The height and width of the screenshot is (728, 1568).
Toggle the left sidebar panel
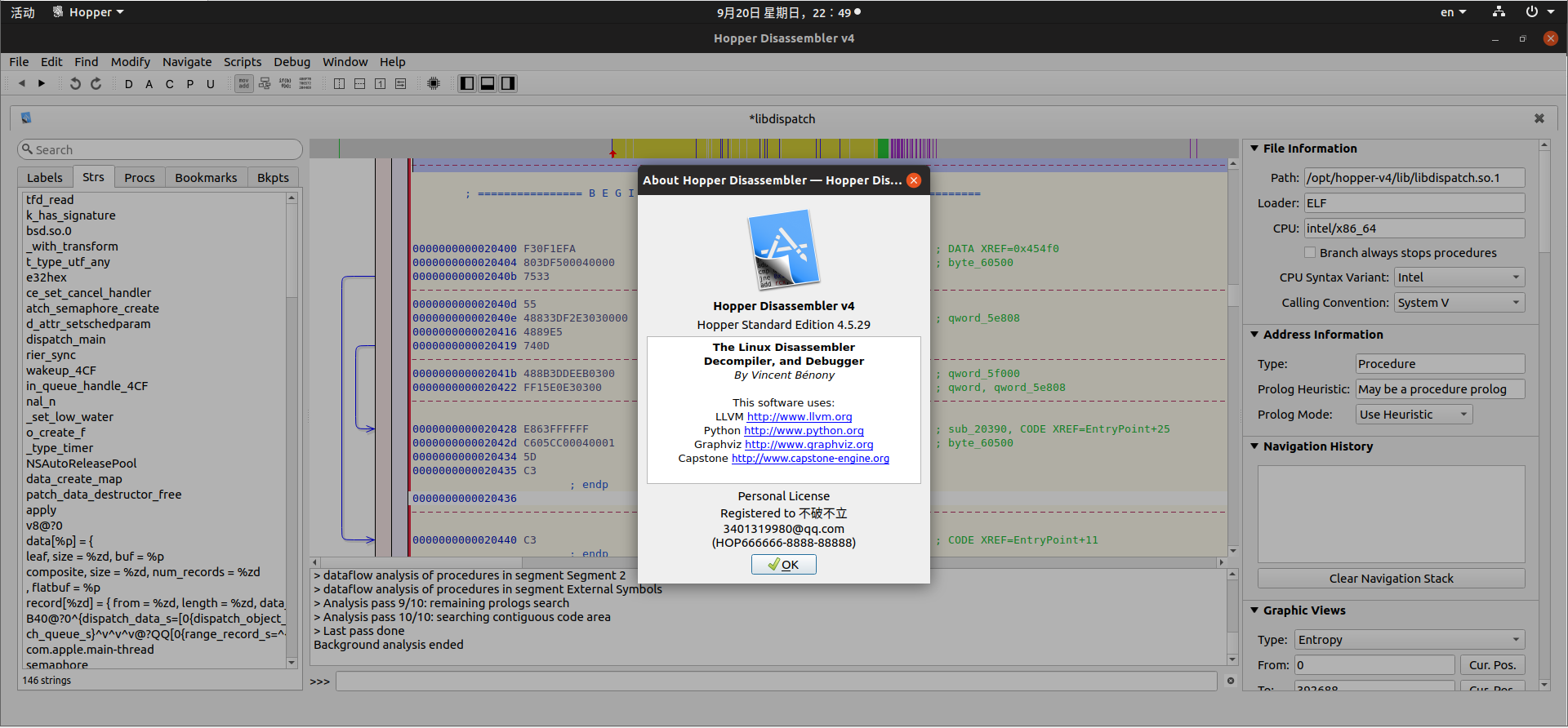coord(467,83)
